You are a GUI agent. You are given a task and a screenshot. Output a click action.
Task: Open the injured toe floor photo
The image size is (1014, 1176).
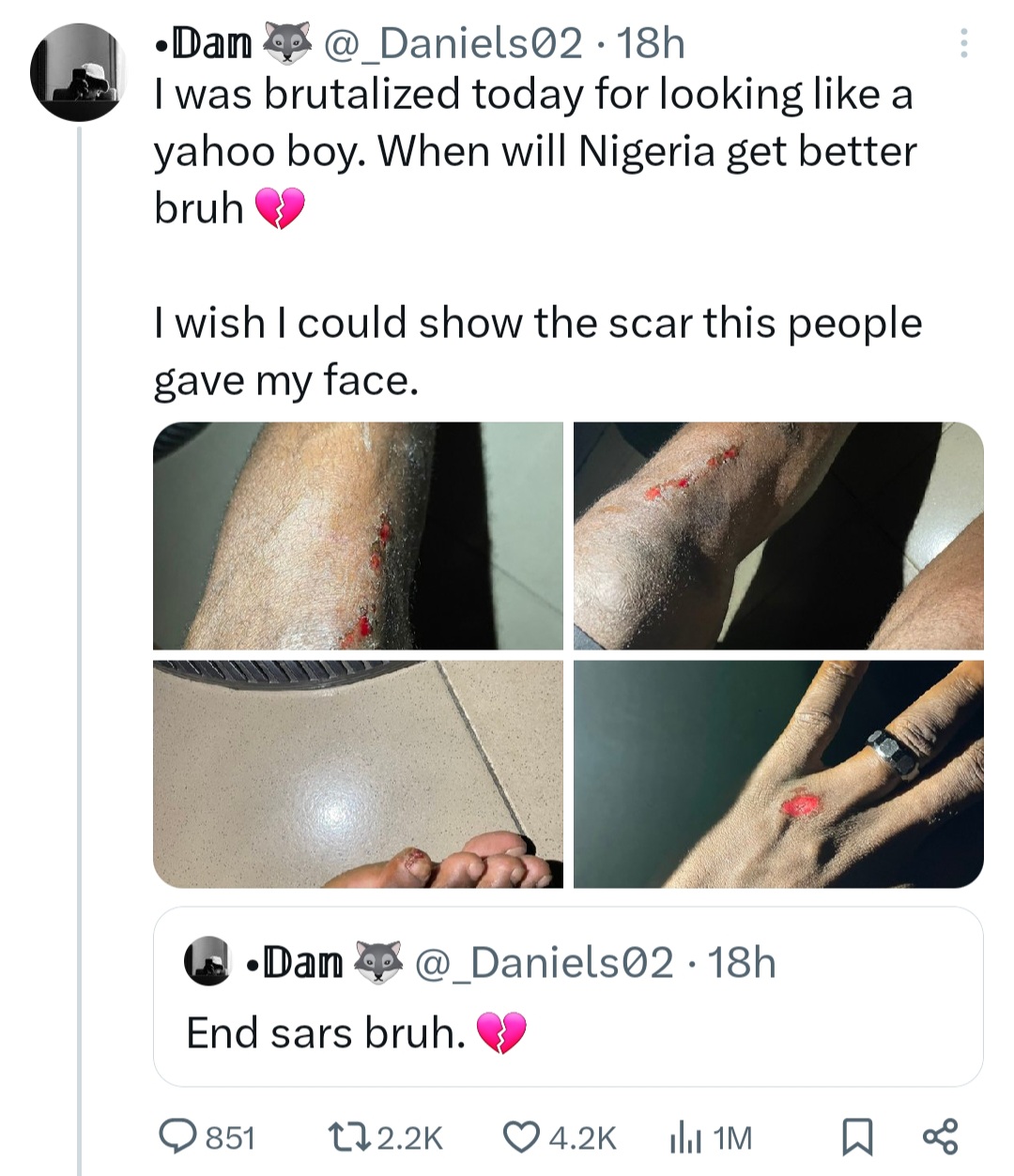358,773
